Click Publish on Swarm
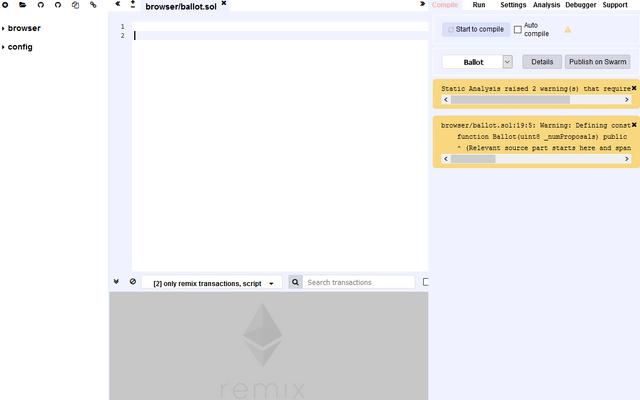This screenshot has width=640, height=400. click(598, 62)
